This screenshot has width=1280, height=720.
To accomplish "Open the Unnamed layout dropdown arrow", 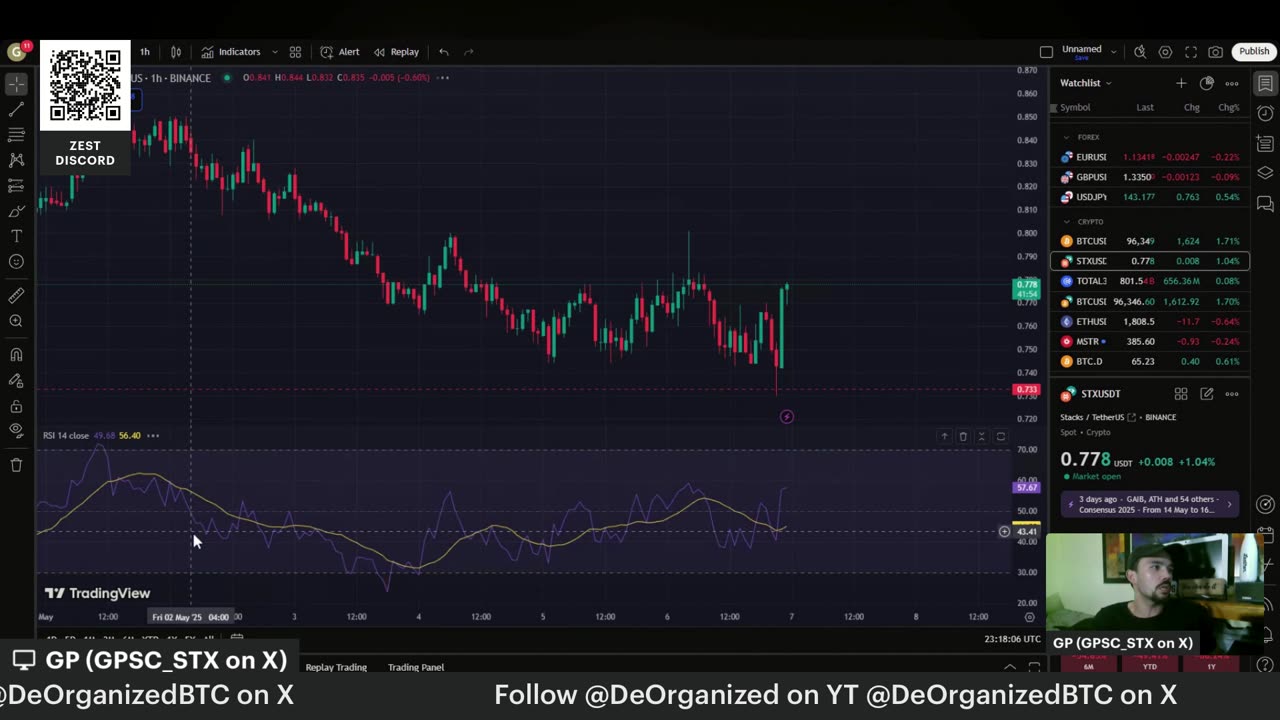I will coord(1114,52).
